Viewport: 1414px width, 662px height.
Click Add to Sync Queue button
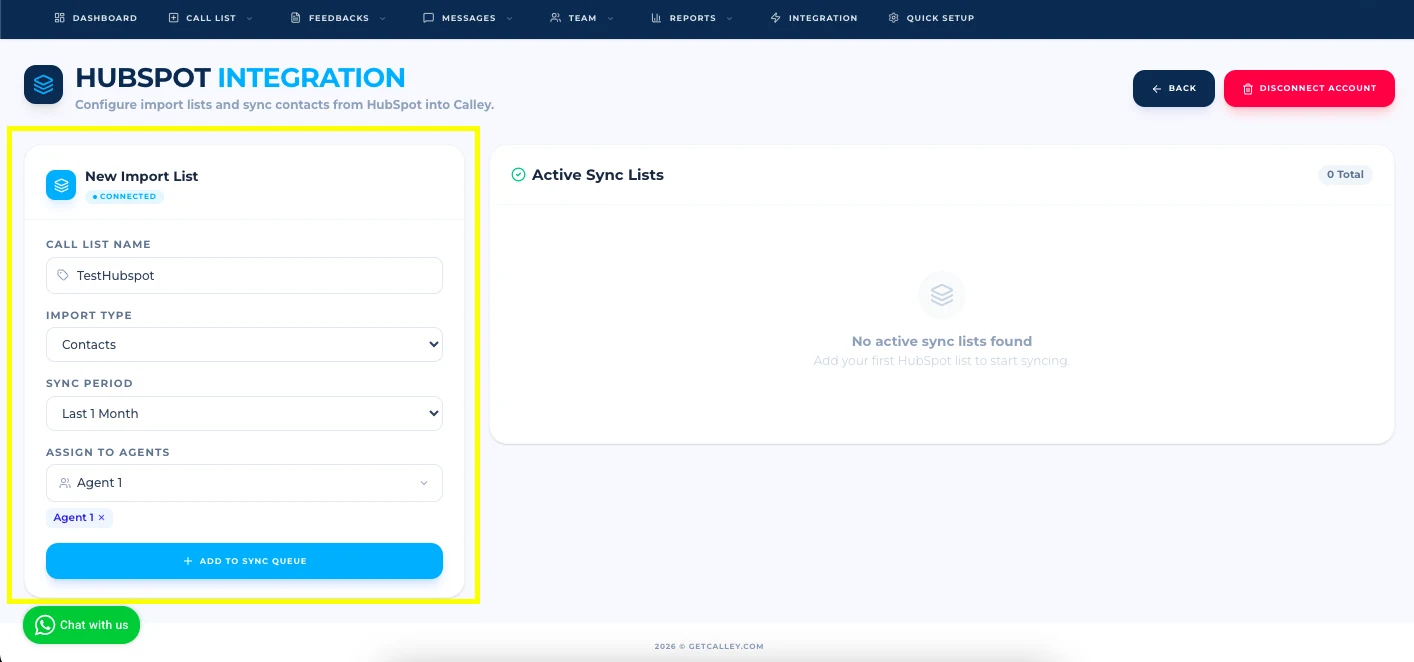(x=244, y=561)
